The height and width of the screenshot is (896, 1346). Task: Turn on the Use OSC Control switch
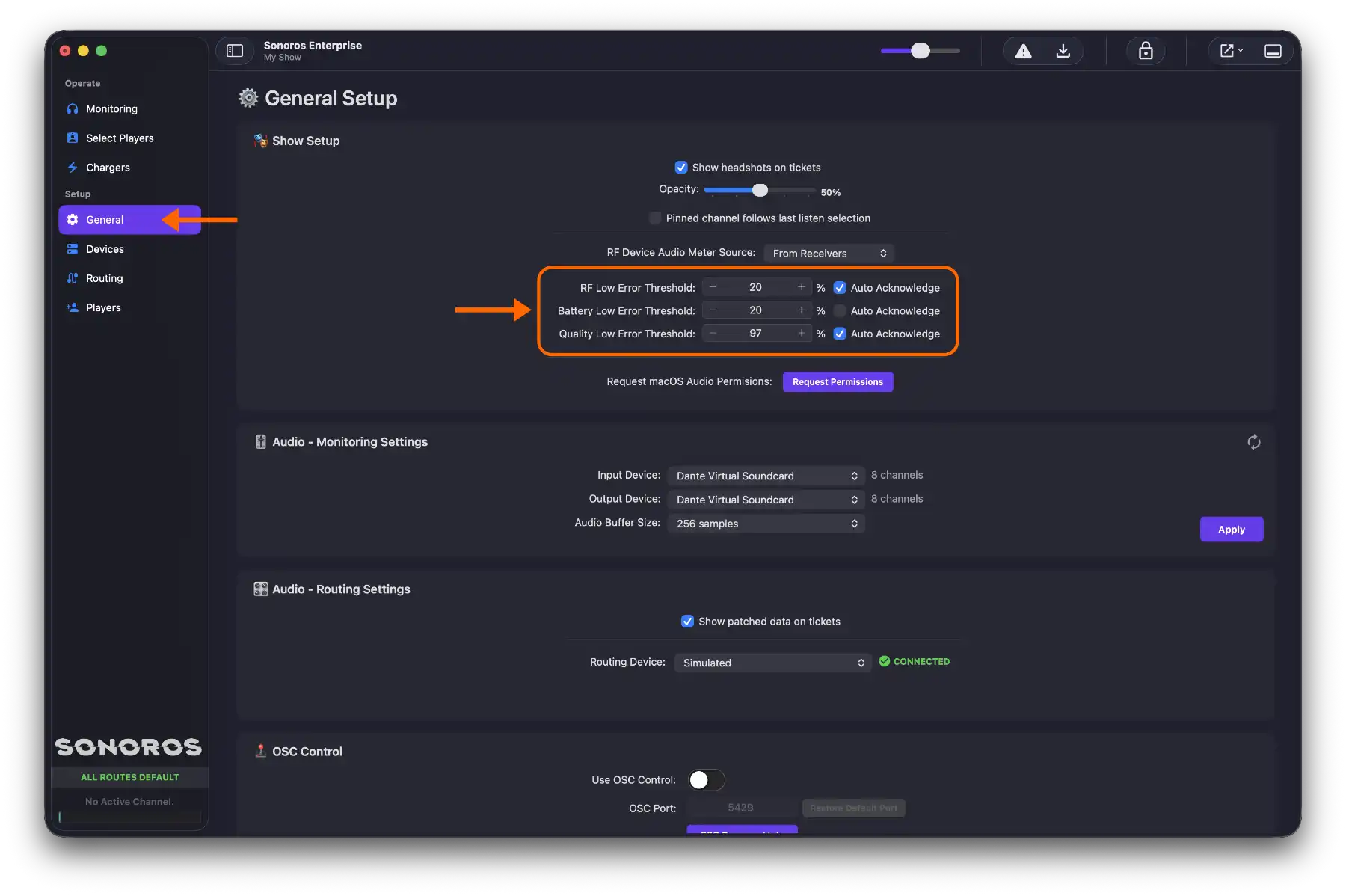pyautogui.click(x=707, y=780)
